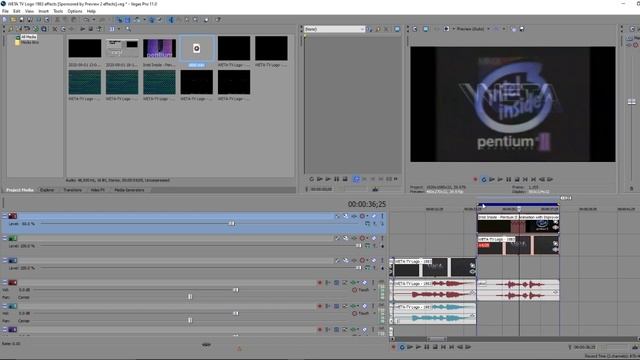Stop playback in video preview transport
The width and height of the screenshot is (640, 360).
tap(517, 179)
